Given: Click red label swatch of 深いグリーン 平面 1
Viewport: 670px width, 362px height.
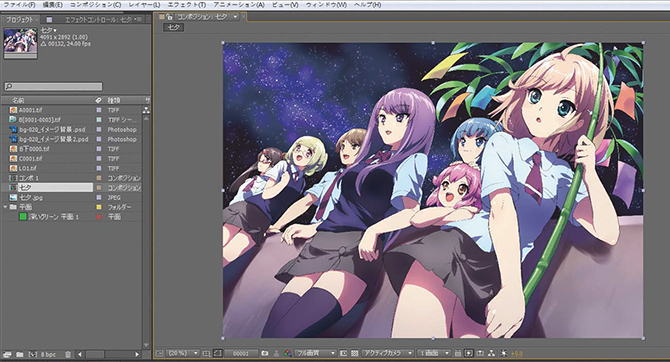Looking at the screenshot, I should 99,217.
